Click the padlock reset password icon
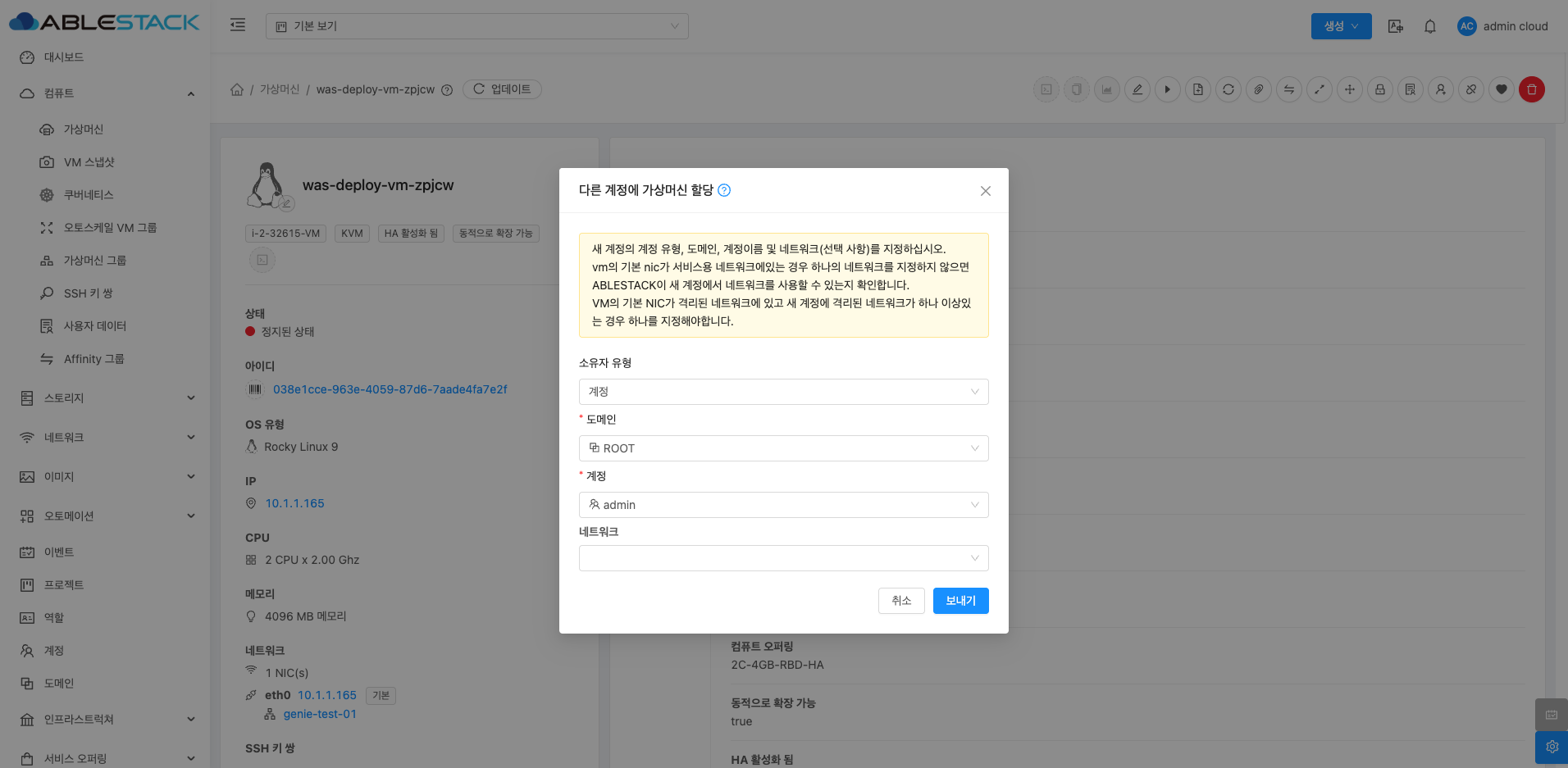This screenshot has height=768, width=1568. coord(1379,89)
